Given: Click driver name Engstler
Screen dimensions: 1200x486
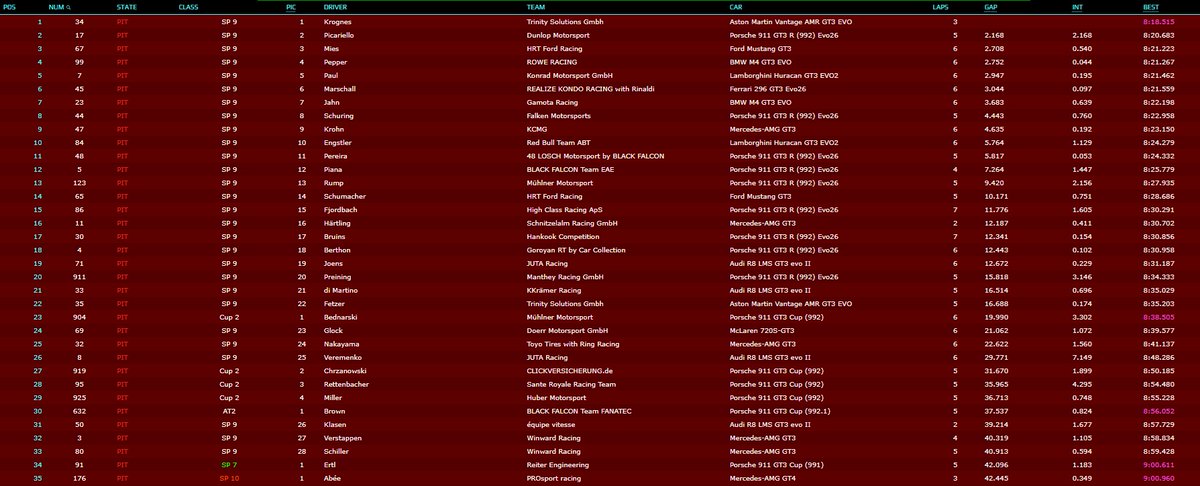Looking at the screenshot, I should 339,142.
